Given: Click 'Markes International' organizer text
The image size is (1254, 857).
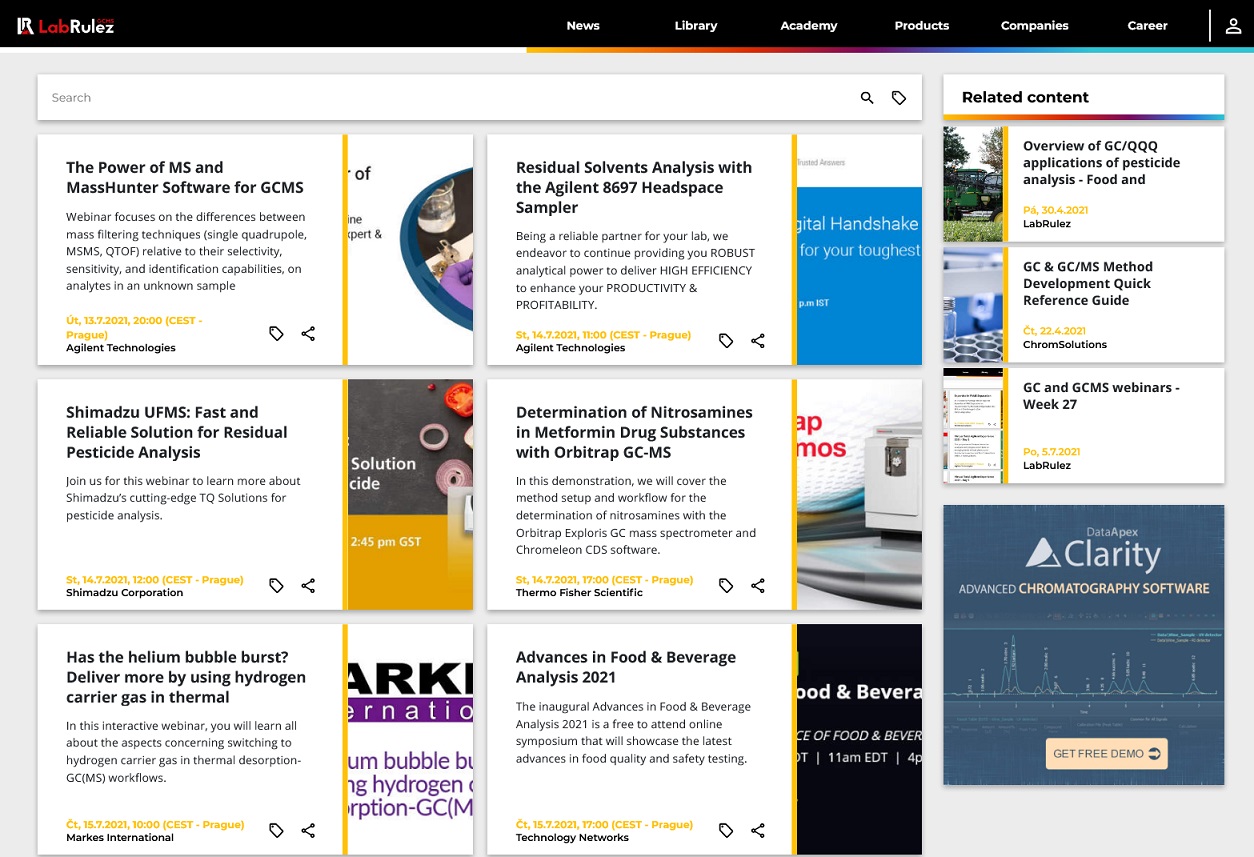Looking at the screenshot, I should tap(120, 838).
